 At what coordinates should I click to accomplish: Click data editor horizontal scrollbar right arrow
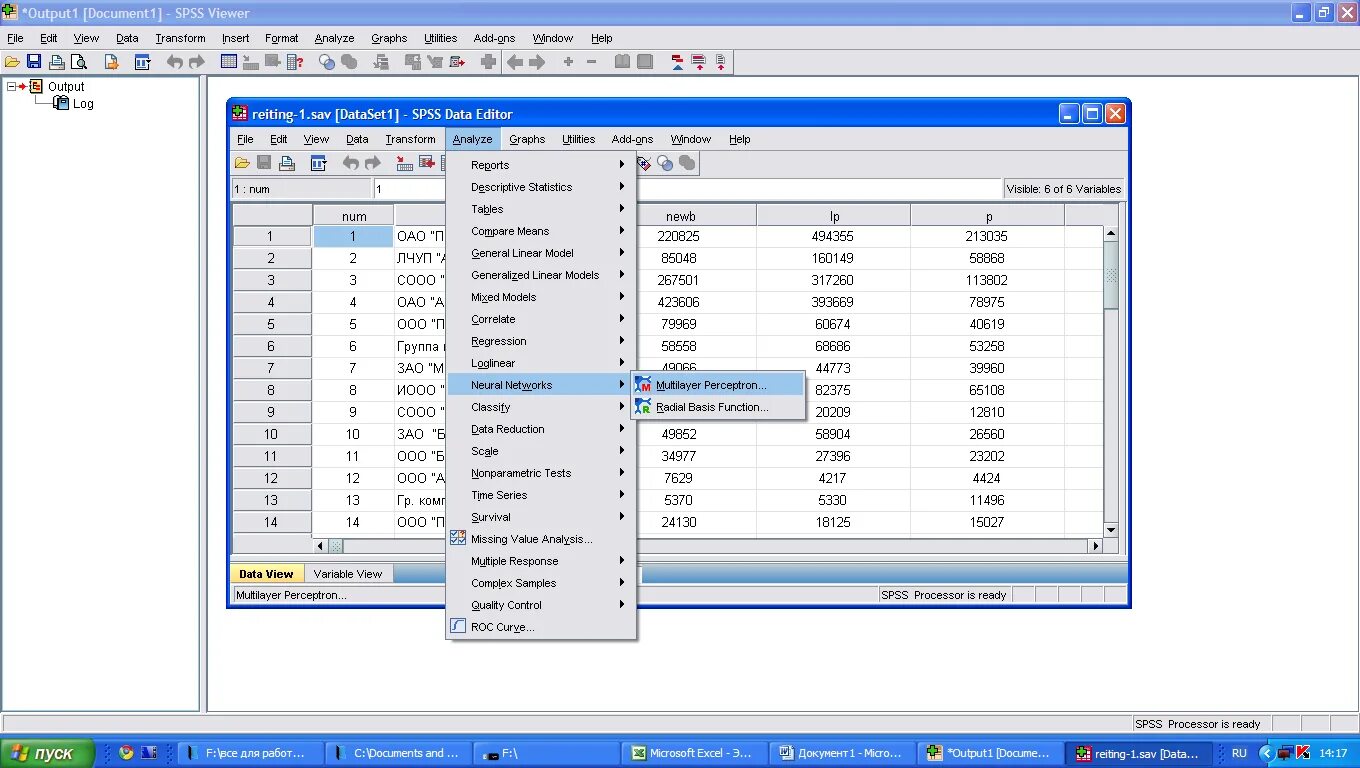(x=1096, y=546)
